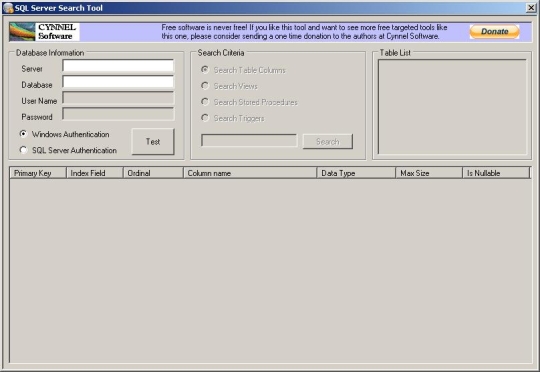This screenshot has height=372, width=540.
Task: Sort by Column name header
Action: point(250,173)
